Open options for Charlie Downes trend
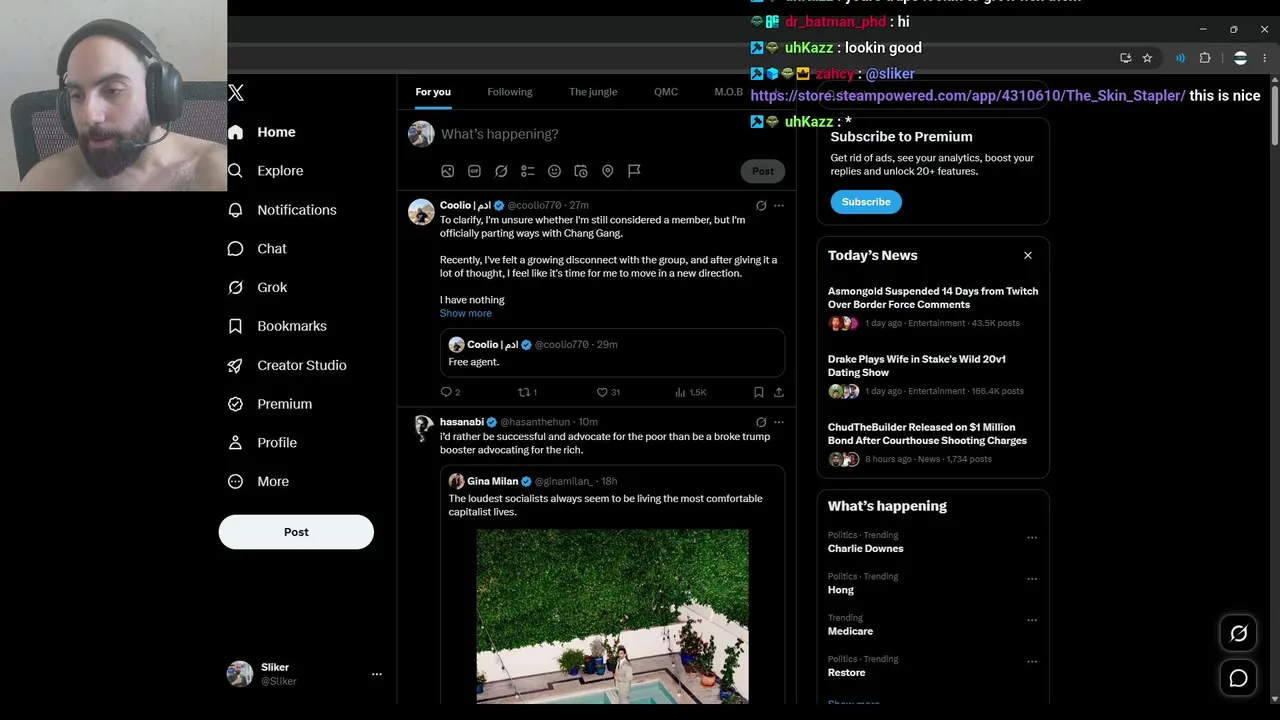The image size is (1280, 720). point(1032,538)
